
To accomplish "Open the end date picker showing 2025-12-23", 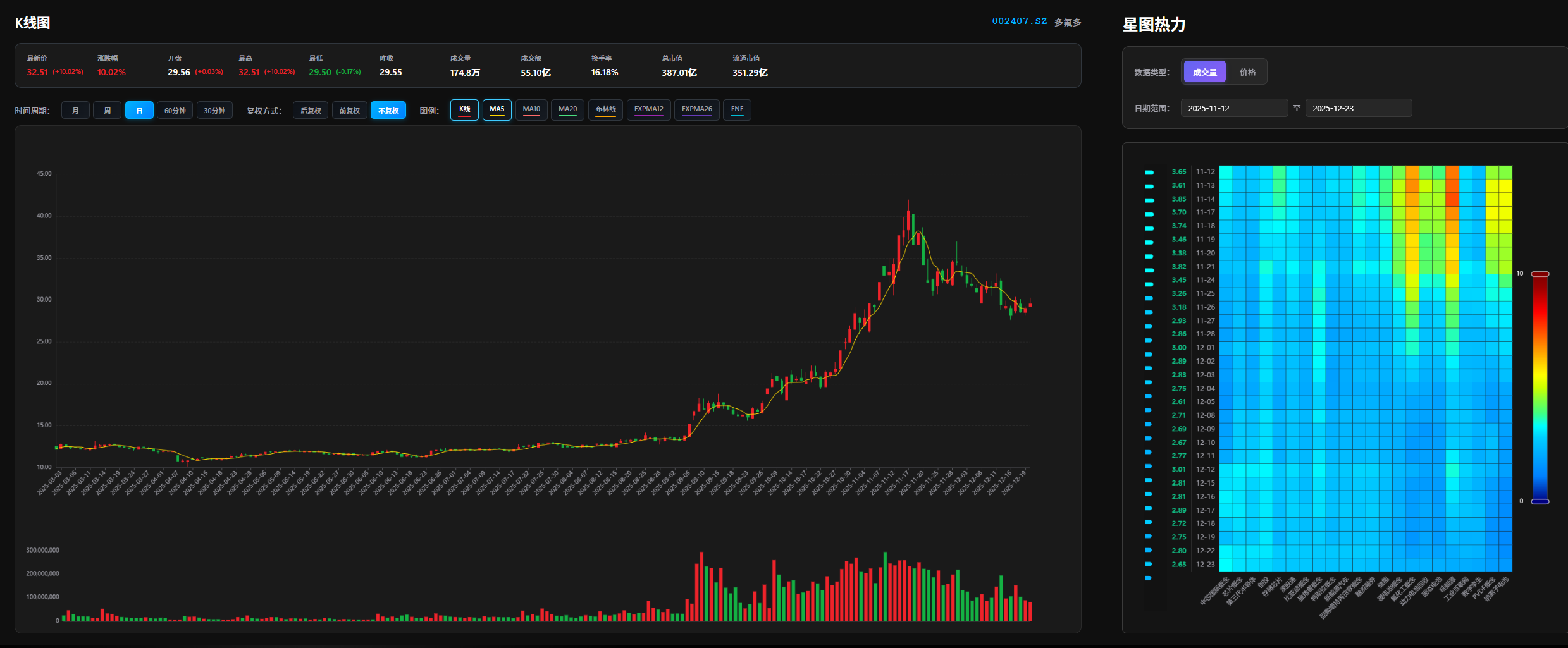I will [1358, 108].
